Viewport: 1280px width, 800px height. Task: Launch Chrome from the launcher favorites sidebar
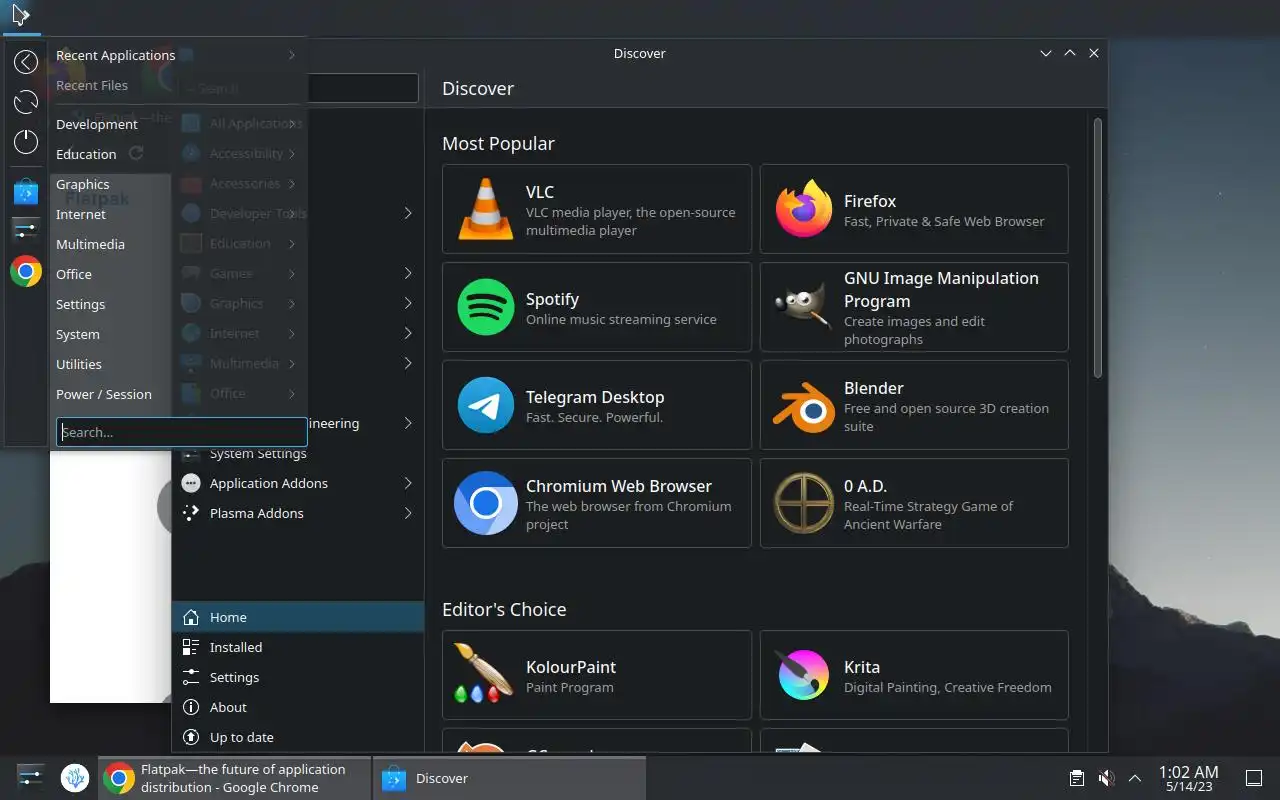click(x=26, y=271)
